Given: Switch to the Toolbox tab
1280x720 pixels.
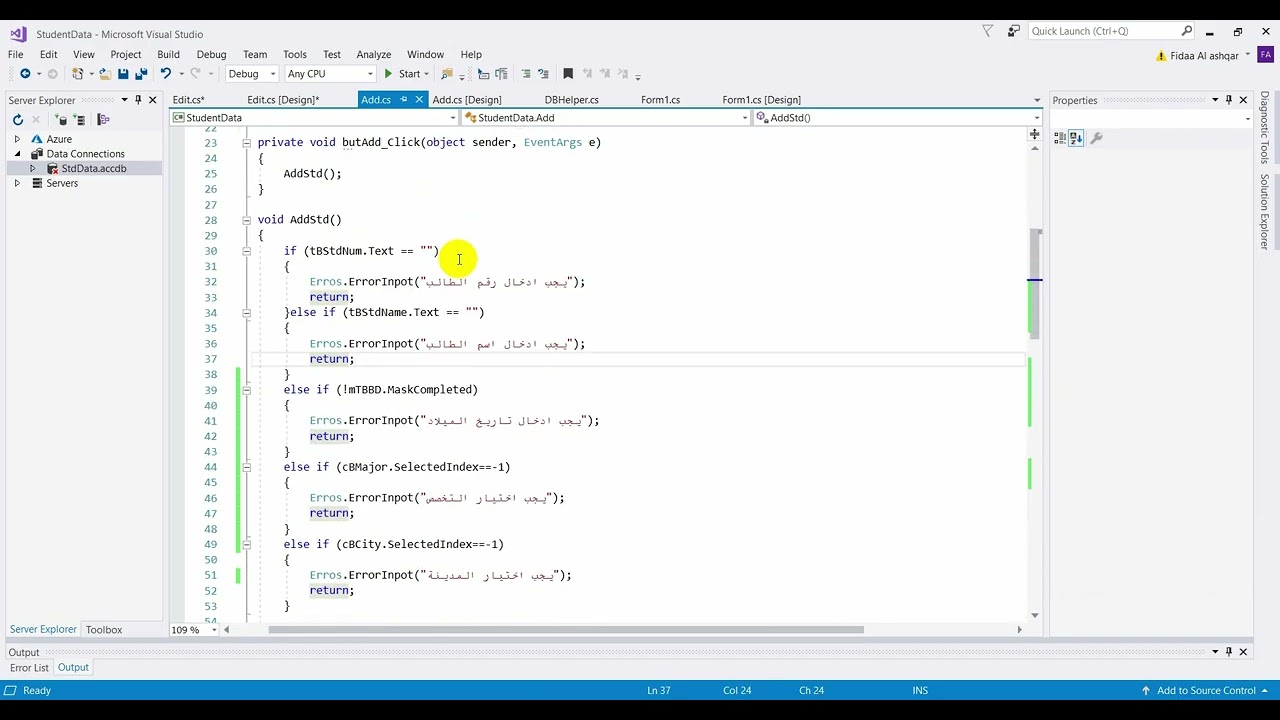Looking at the screenshot, I should click(x=104, y=630).
